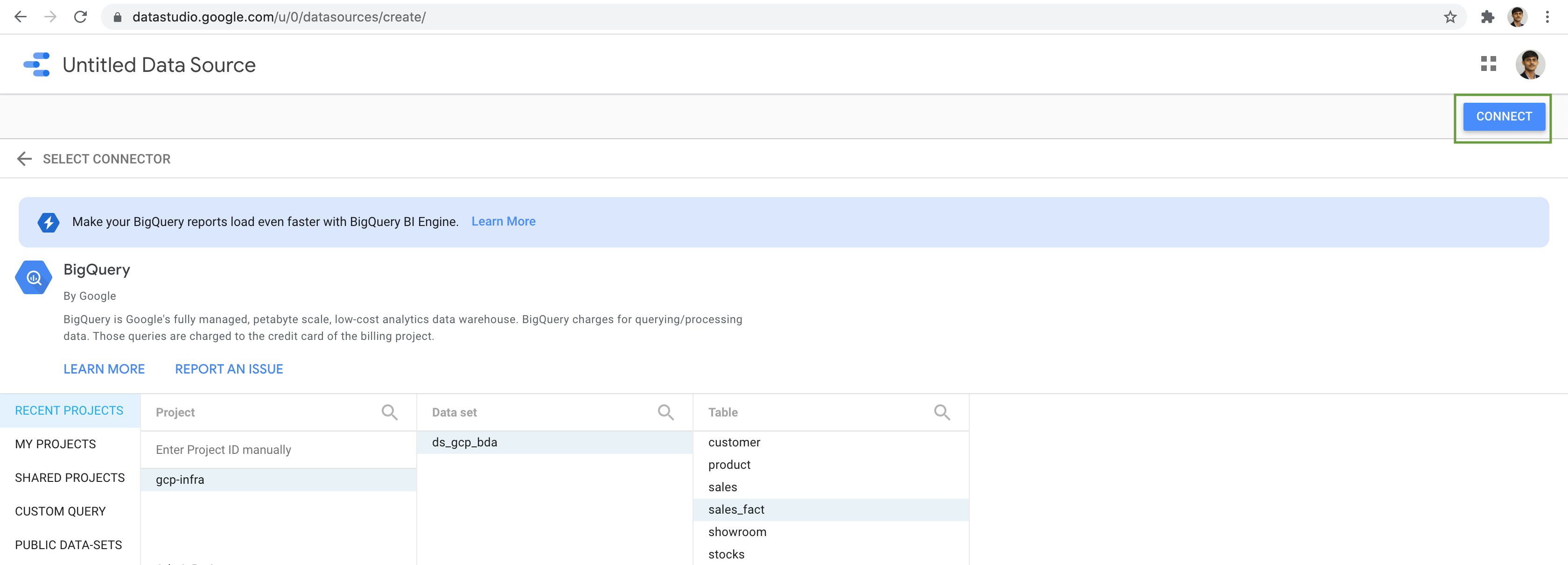
Task: Click the CONNECT button
Action: coord(1504,116)
